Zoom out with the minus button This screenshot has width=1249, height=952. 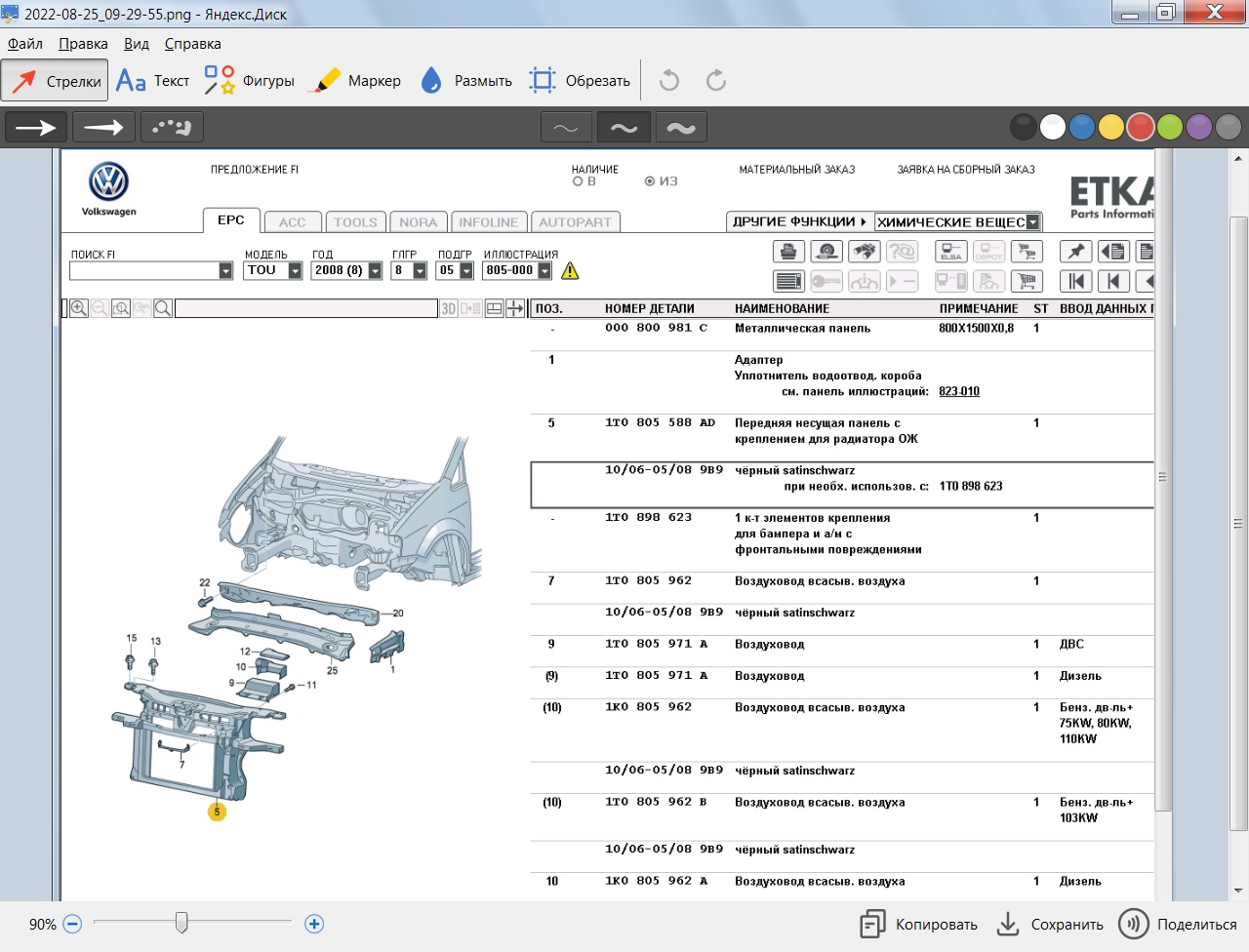point(72,924)
